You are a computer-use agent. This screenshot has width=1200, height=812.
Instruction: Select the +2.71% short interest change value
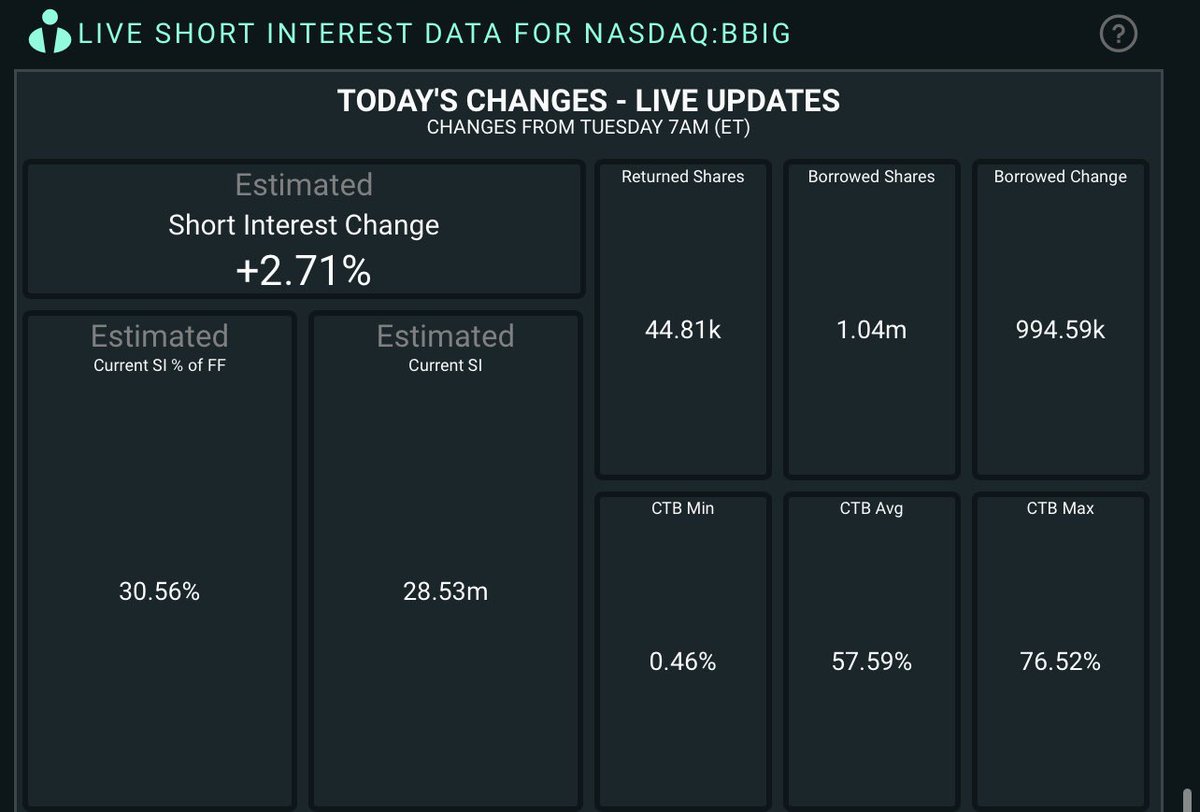tap(304, 270)
